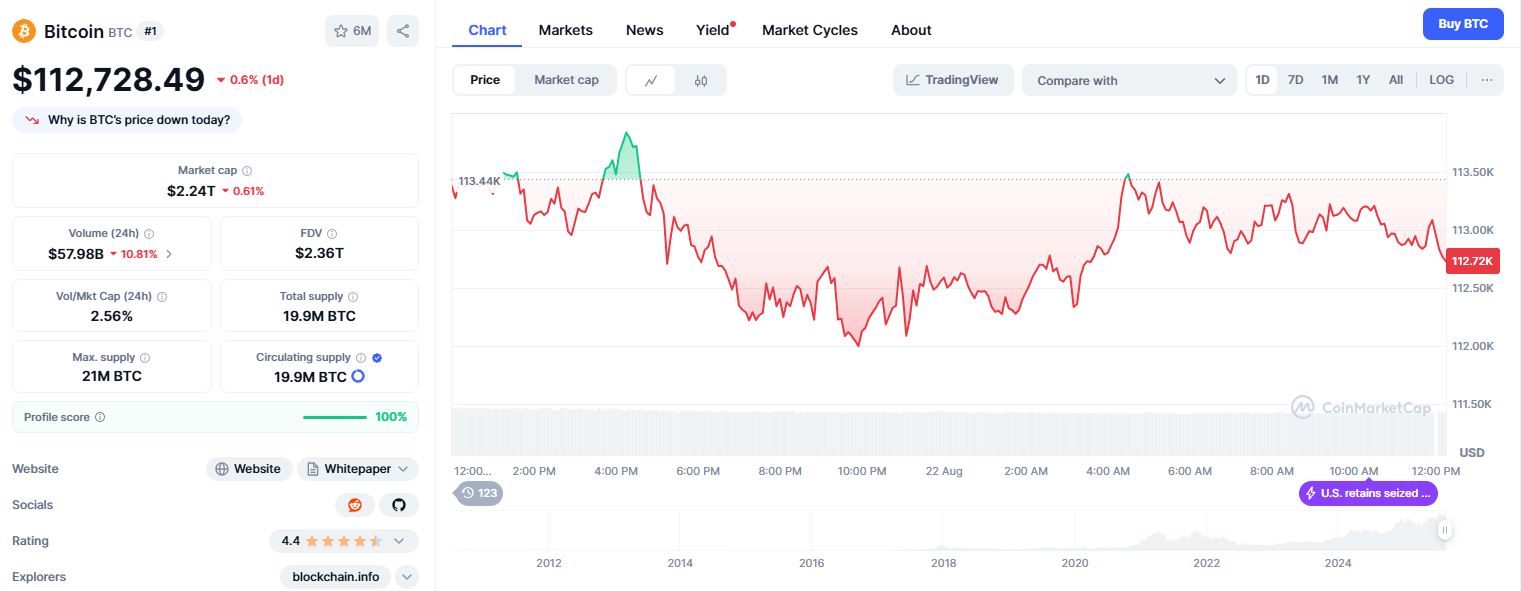Viewport: 1521px width, 591px height.
Task: Click Total supply info icon
Action: point(353,297)
